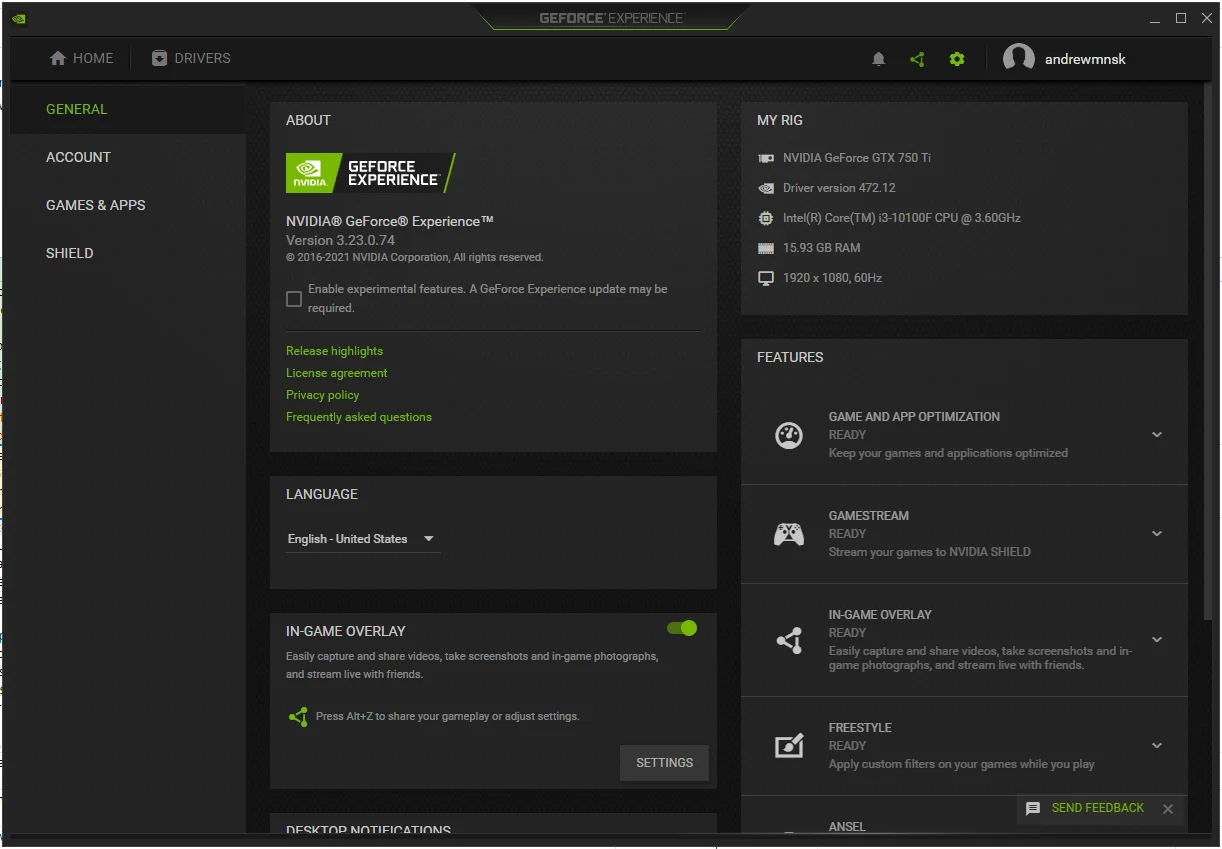Viewport: 1222px width, 849px height.
Task: Open the Privacy policy link
Action: [x=322, y=395]
